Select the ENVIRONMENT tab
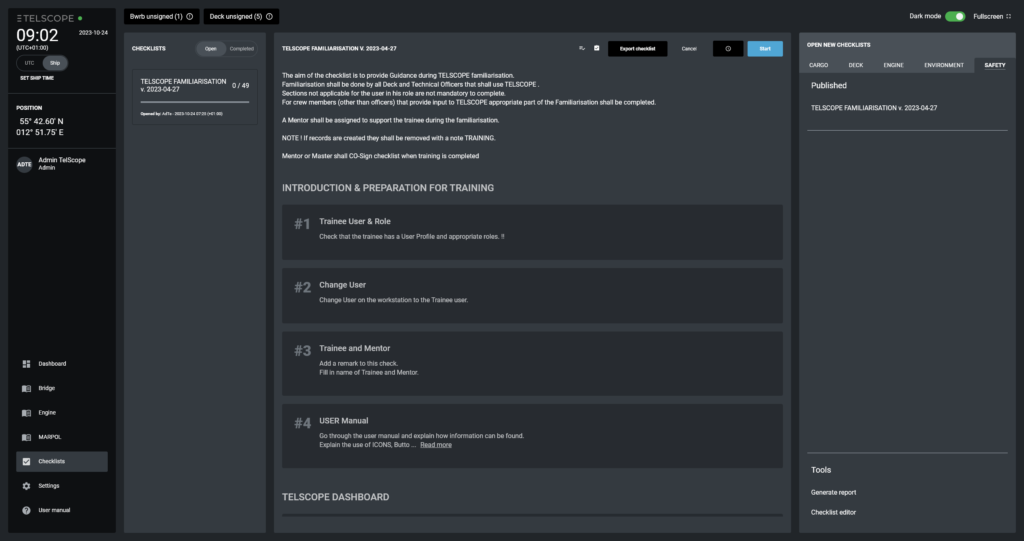The height and width of the screenshot is (541, 1024). pos(943,65)
